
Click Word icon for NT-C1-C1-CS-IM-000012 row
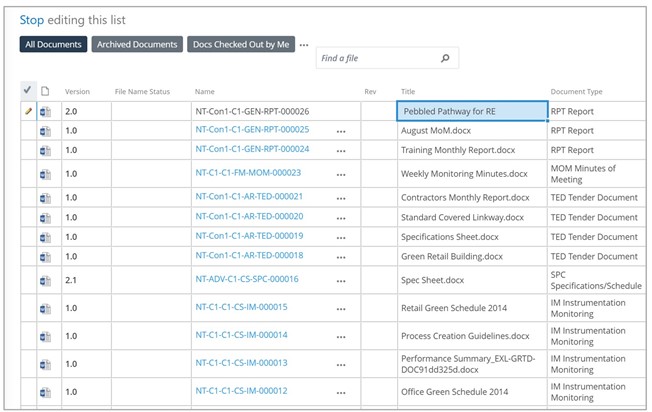tap(45, 392)
